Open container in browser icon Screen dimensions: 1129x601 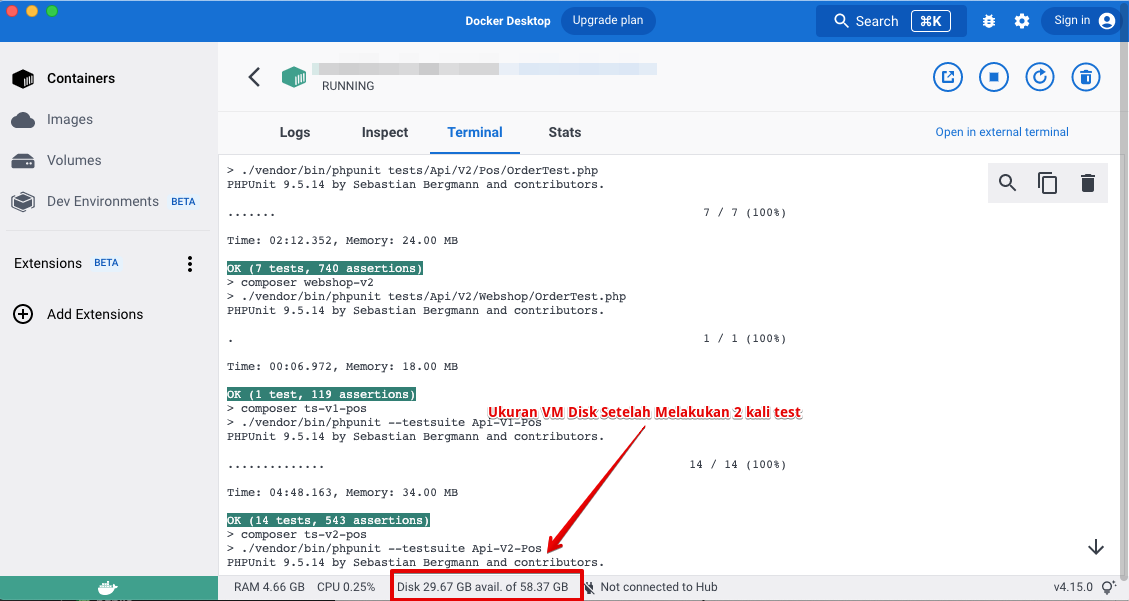click(x=948, y=77)
